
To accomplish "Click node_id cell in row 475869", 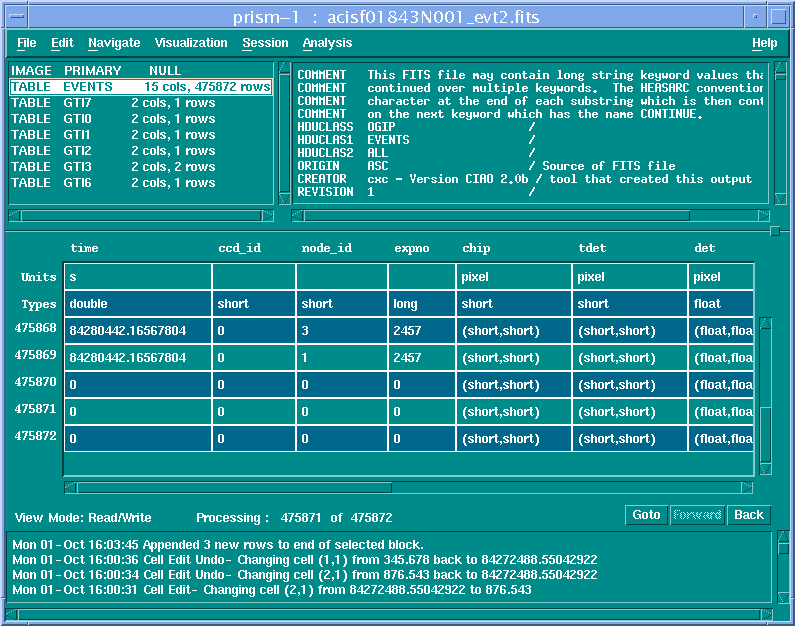I will tap(341, 357).
